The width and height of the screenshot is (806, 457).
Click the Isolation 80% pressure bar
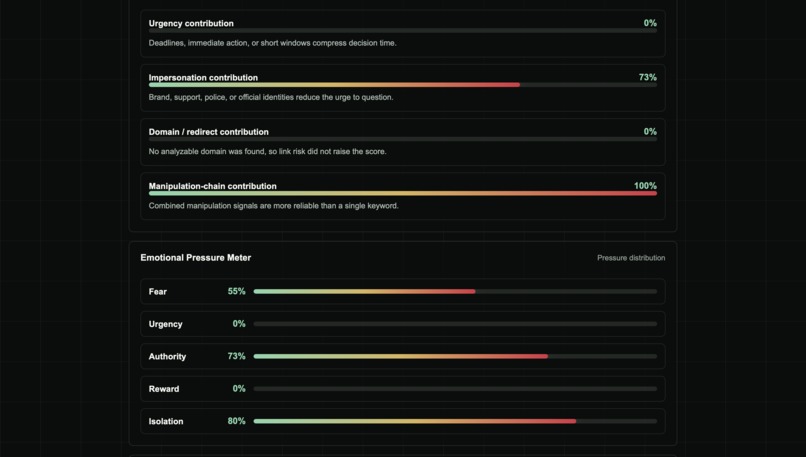point(455,421)
